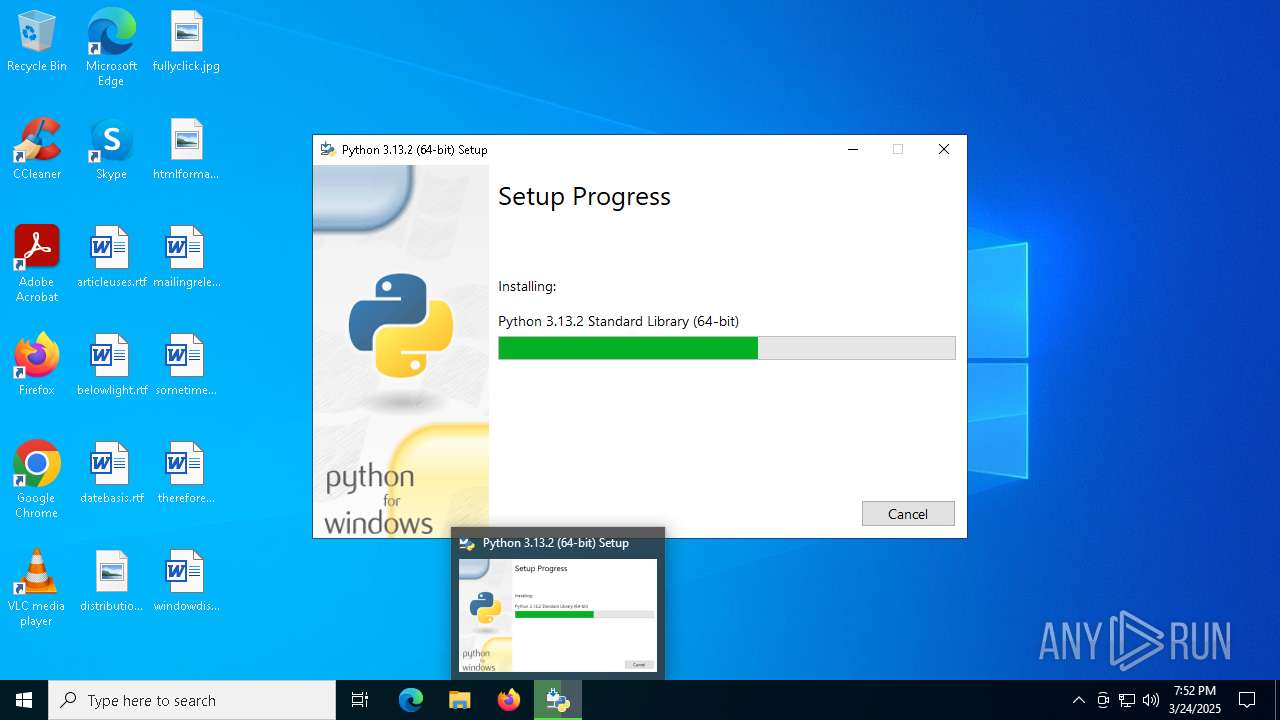Open Task View on the taskbar
The width and height of the screenshot is (1280, 720).
(x=360, y=700)
